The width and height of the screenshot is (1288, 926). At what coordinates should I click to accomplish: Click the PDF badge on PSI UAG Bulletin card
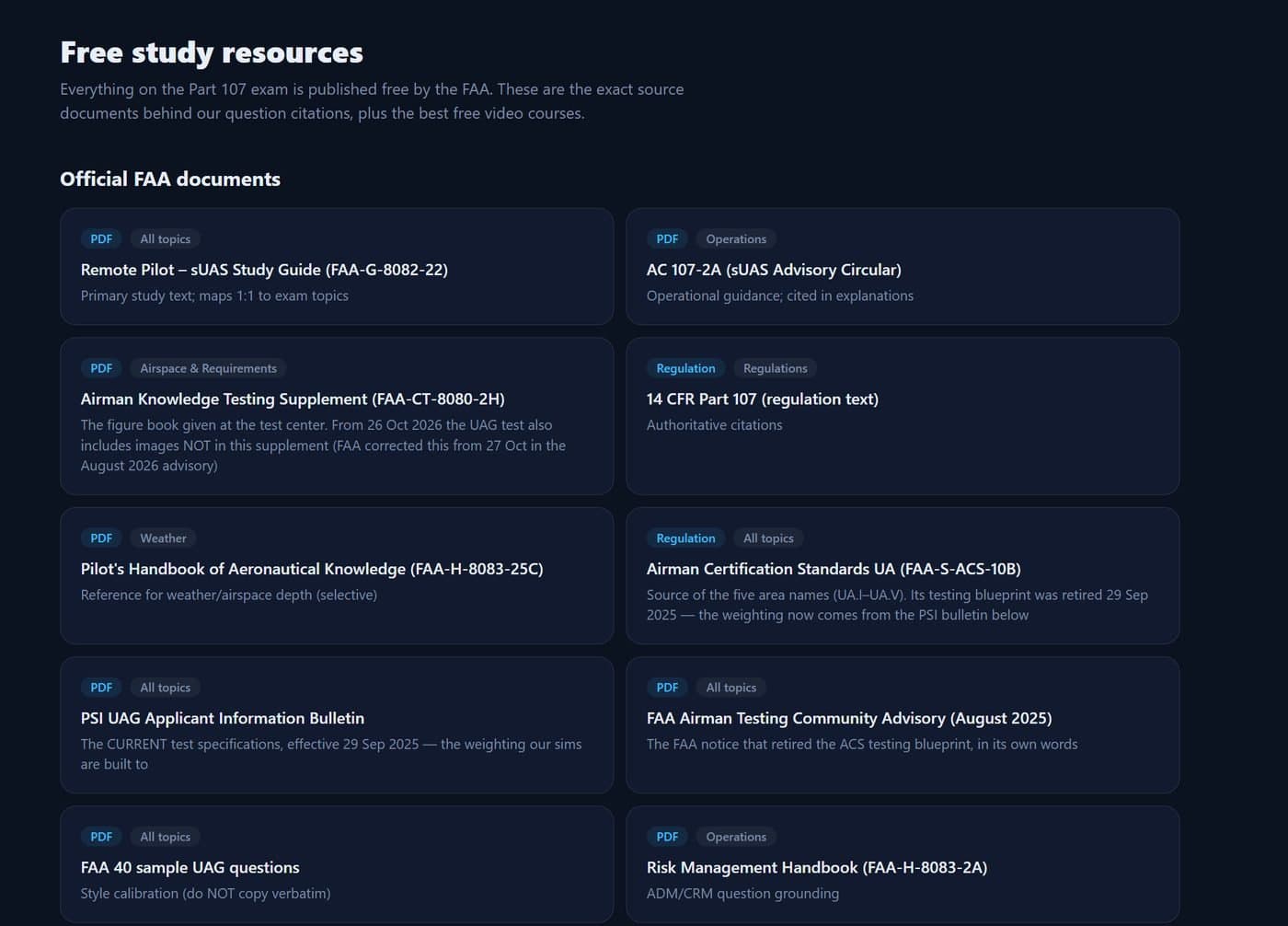click(101, 688)
